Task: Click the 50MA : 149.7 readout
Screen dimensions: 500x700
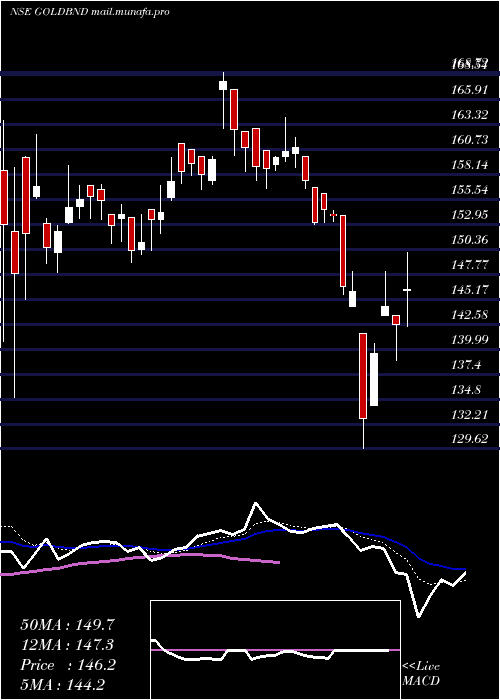Action: (x=65, y=625)
